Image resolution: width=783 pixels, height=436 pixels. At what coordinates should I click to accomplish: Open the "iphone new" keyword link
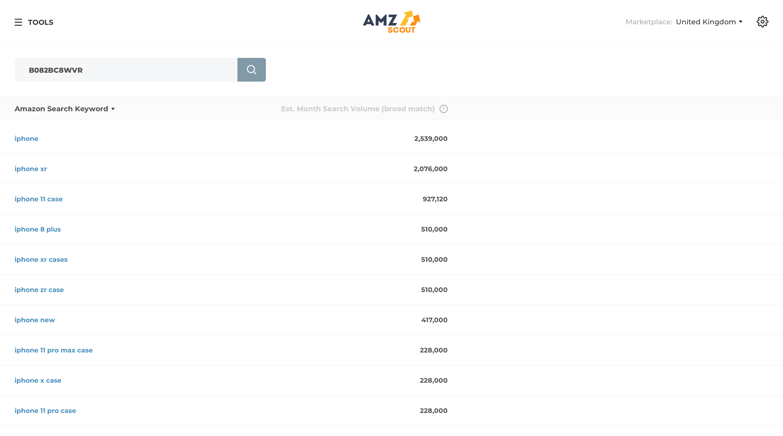pos(34,320)
